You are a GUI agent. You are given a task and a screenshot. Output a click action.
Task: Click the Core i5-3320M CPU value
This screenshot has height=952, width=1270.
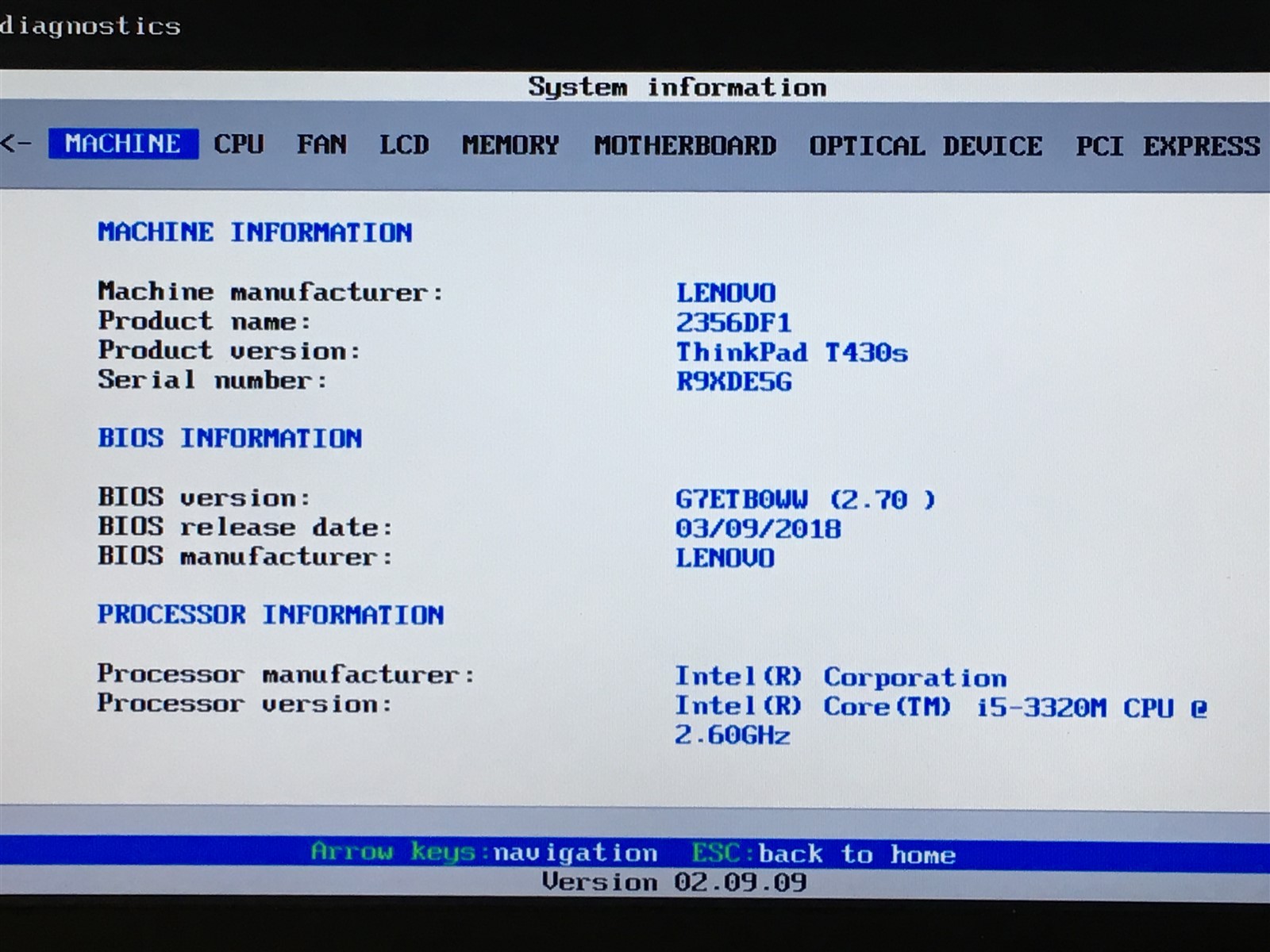[941, 707]
